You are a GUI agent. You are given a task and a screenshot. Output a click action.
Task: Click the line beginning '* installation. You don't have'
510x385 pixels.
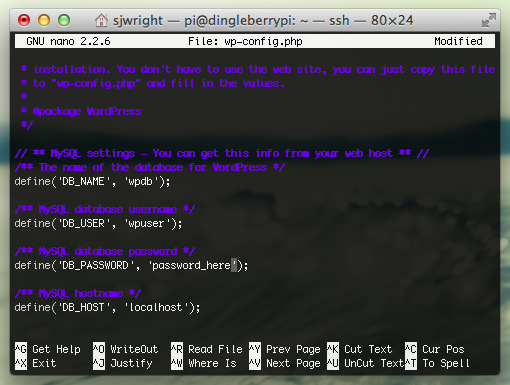(x=258, y=69)
